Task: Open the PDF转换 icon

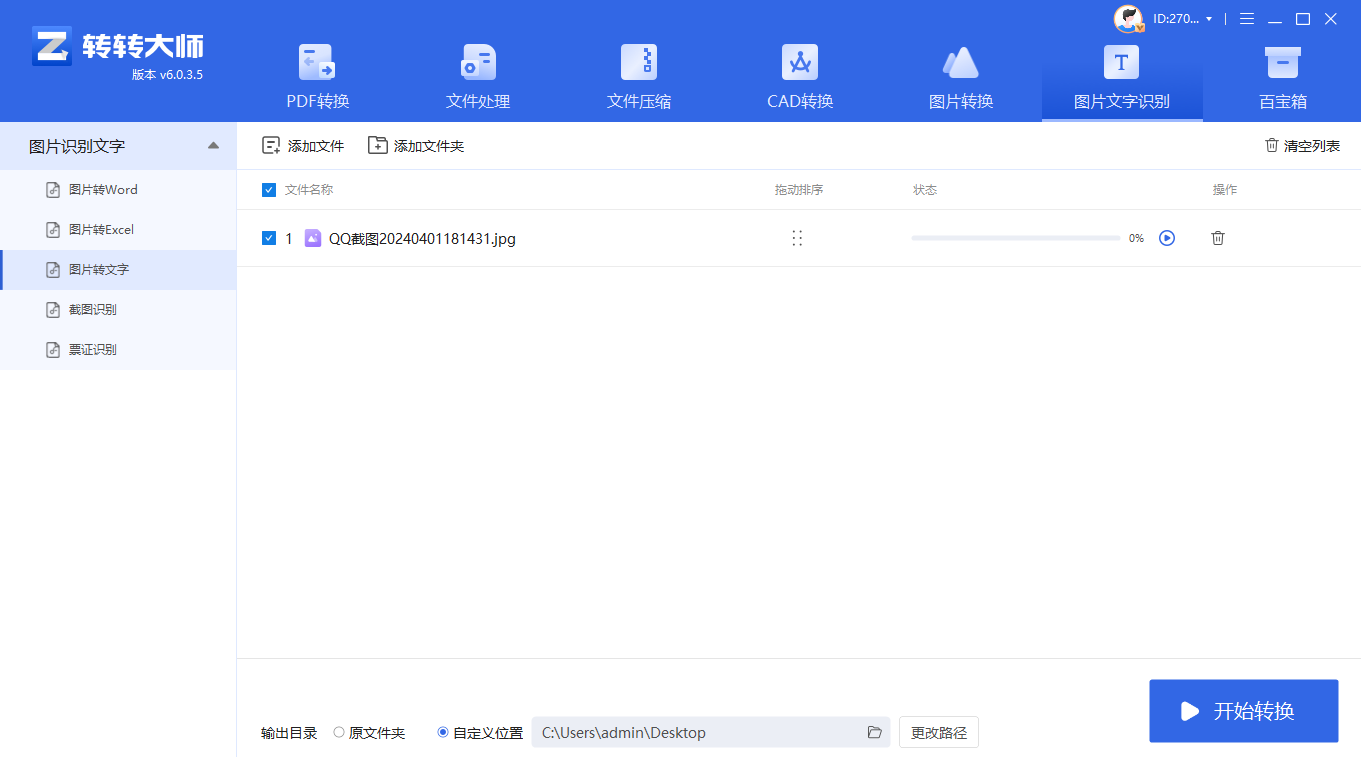Action: tap(318, 62)
